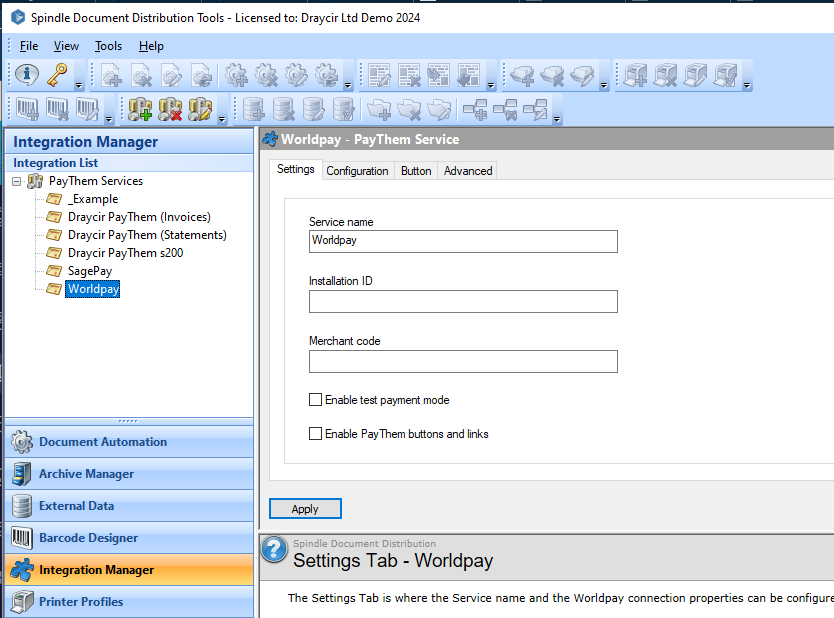Screen dimensions: 834x618
Task: Switch to the Configuration tab
Action: point(357,171)
